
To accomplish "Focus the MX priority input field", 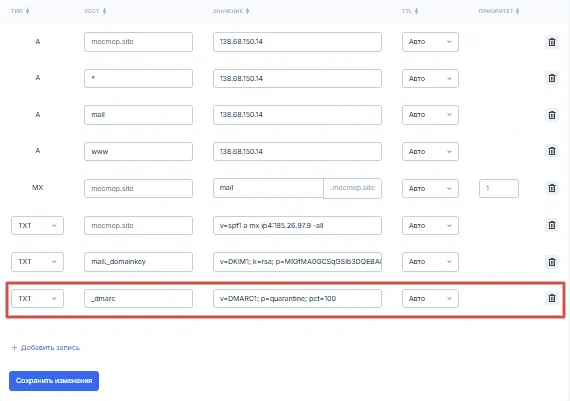I will click(x=499, y=188).
